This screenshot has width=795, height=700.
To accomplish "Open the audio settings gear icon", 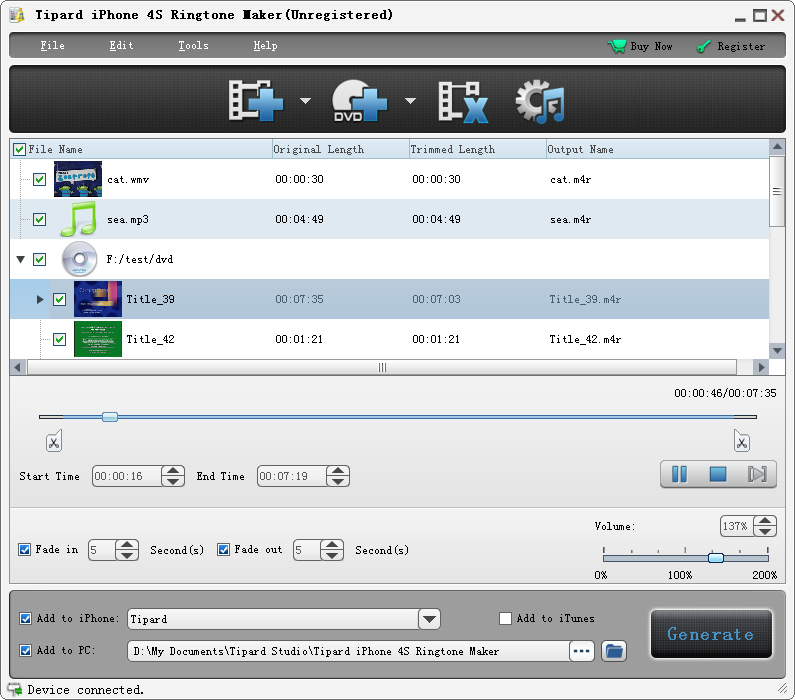I will [x=540, y=101].
